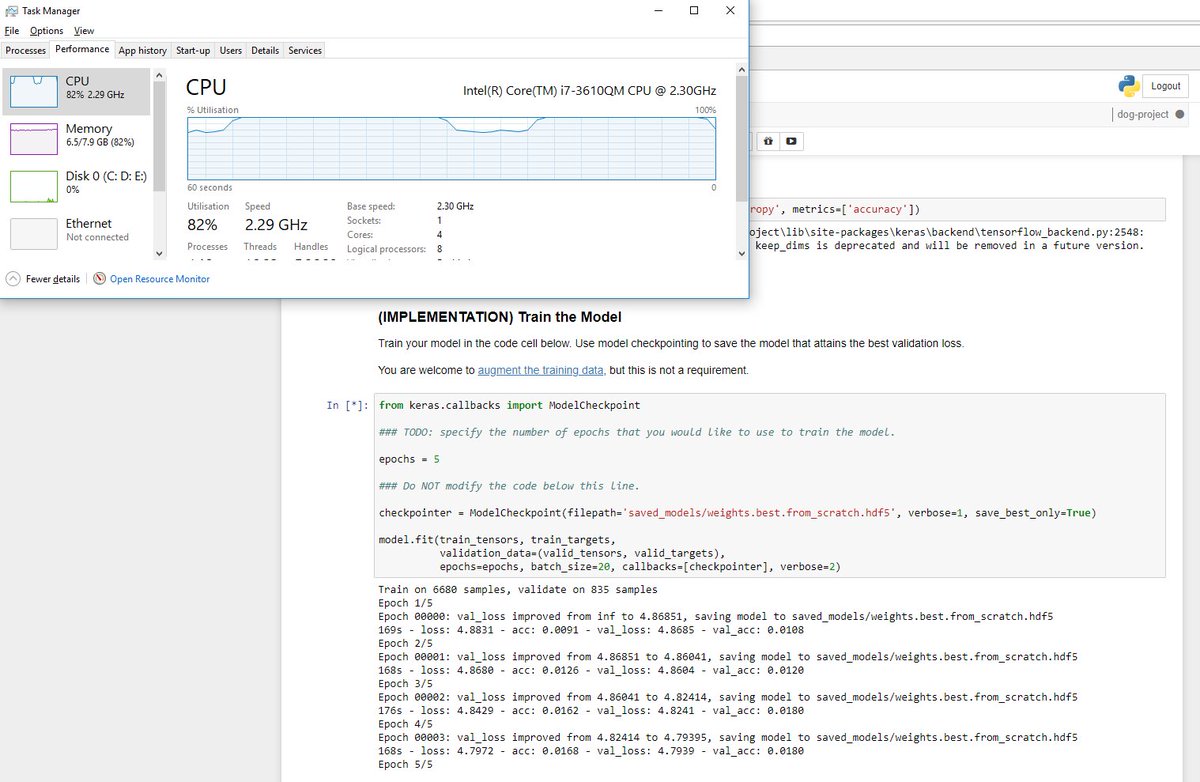Open the View menu in Task Manager
The width and height of the screenshot is (1200, 782).
pos(84,31)
